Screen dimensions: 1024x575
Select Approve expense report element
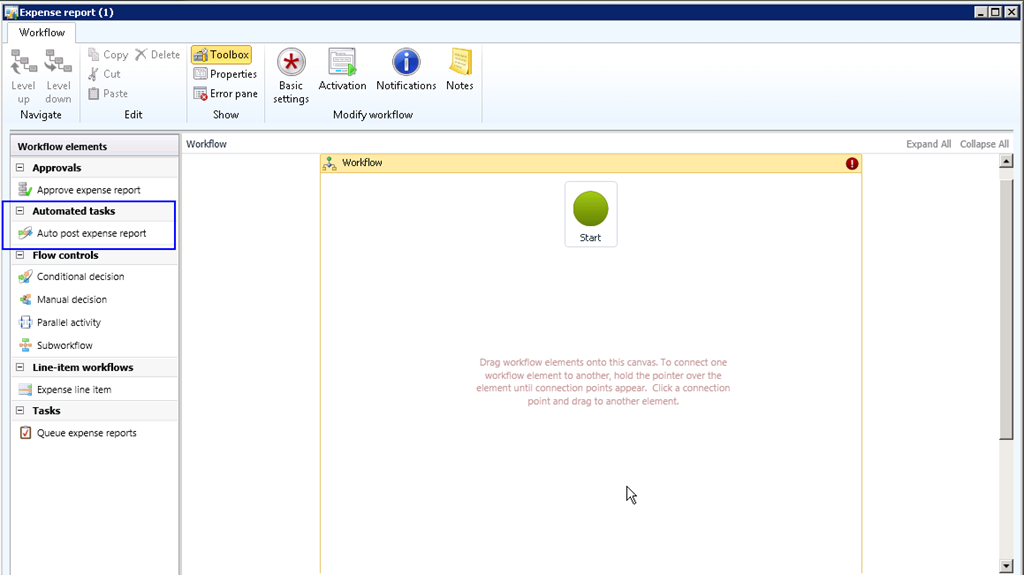click(88, 190)
